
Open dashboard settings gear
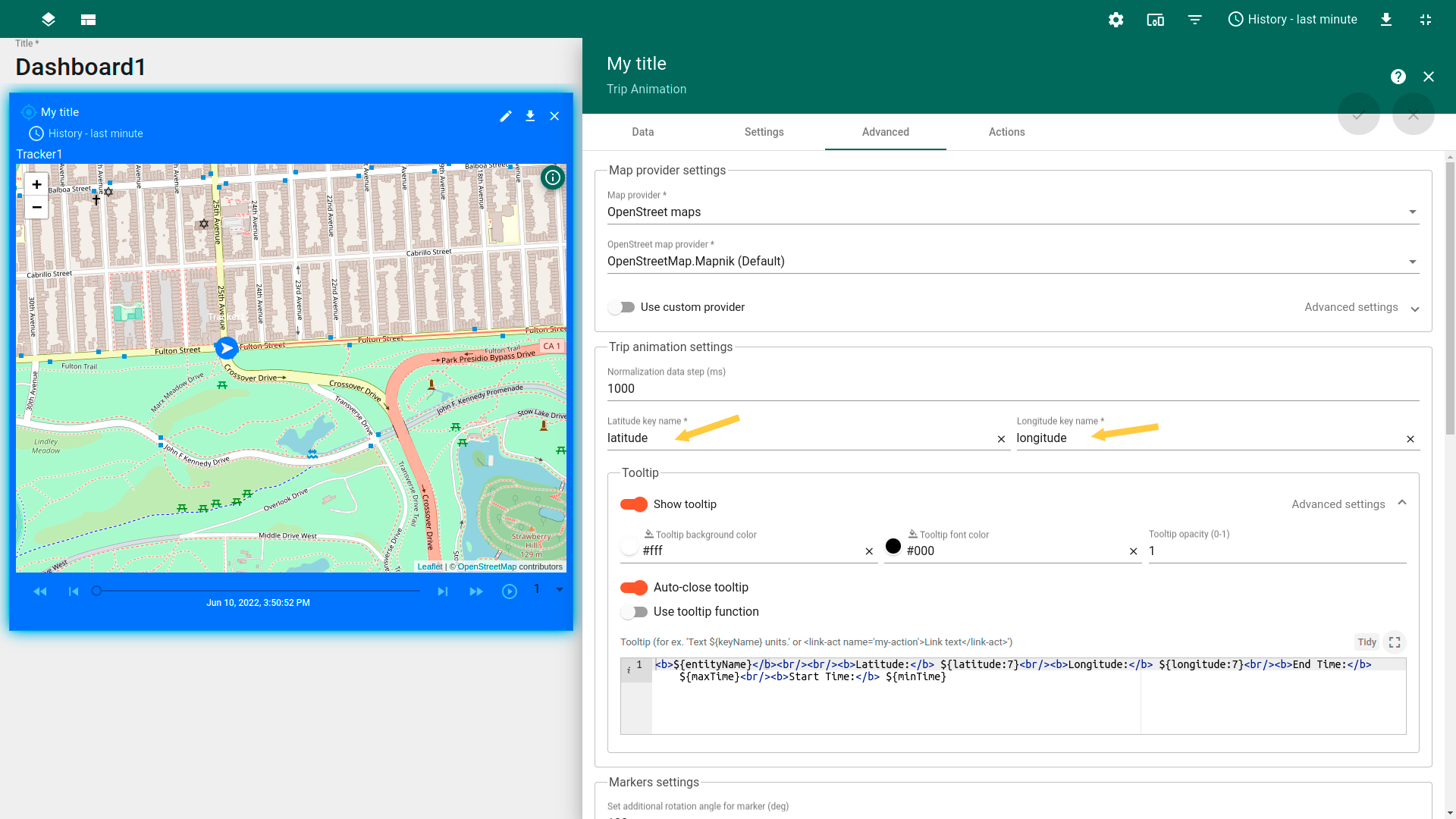1116,20
